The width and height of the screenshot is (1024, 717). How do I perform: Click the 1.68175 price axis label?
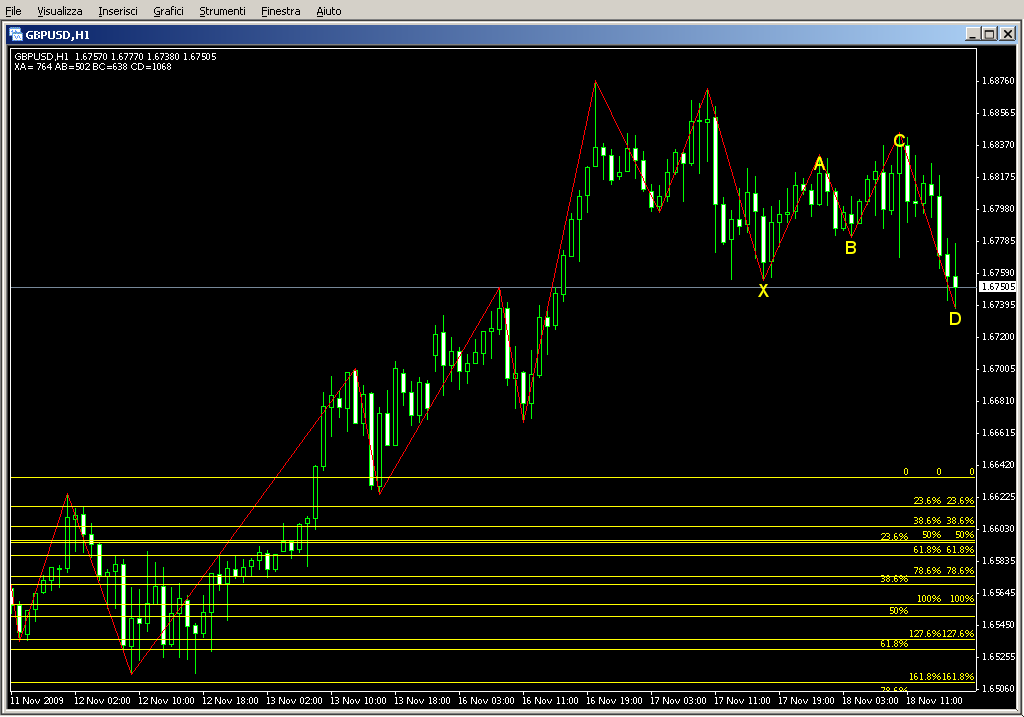(999, 177)
